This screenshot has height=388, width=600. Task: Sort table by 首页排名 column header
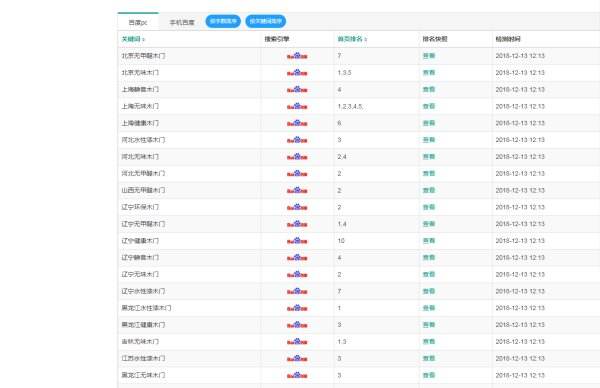(x=352, y=39)
